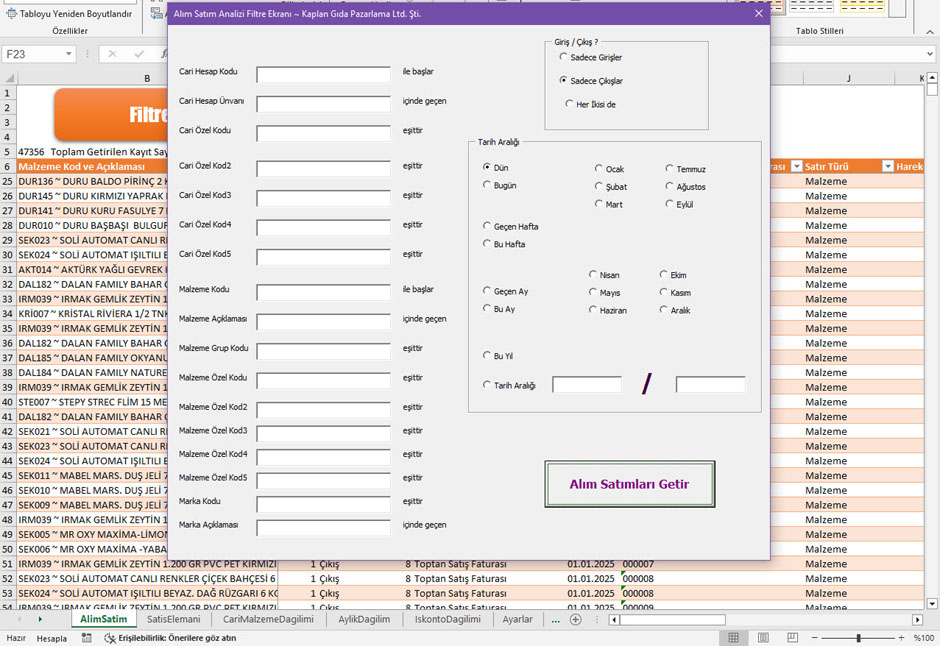Click the Cari Özel Kod5 text box
The width and height of the screenshot is (940, 646).
click(x=323, y=257)
